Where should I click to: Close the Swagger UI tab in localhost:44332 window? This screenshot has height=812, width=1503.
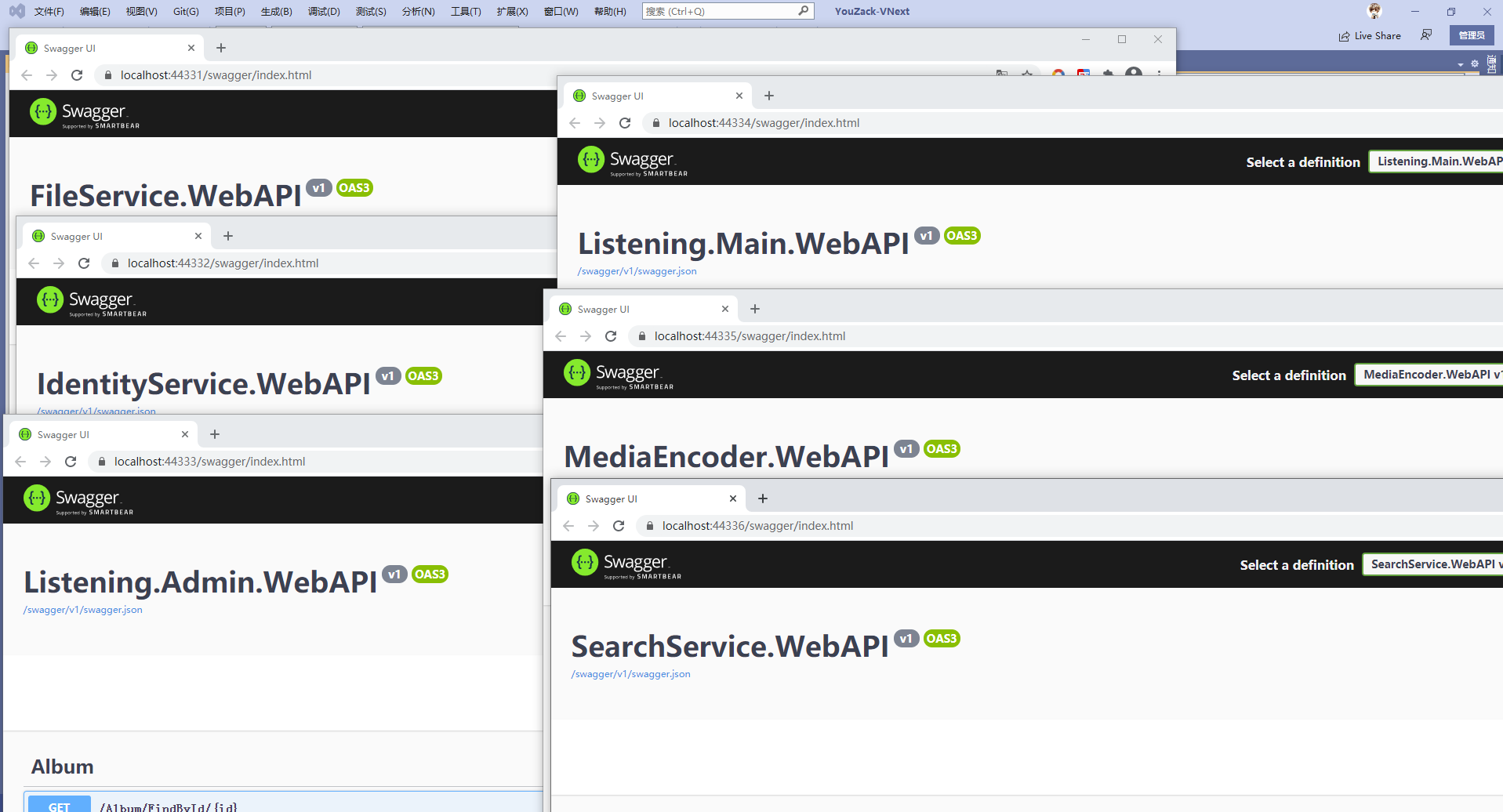(198, 236)
